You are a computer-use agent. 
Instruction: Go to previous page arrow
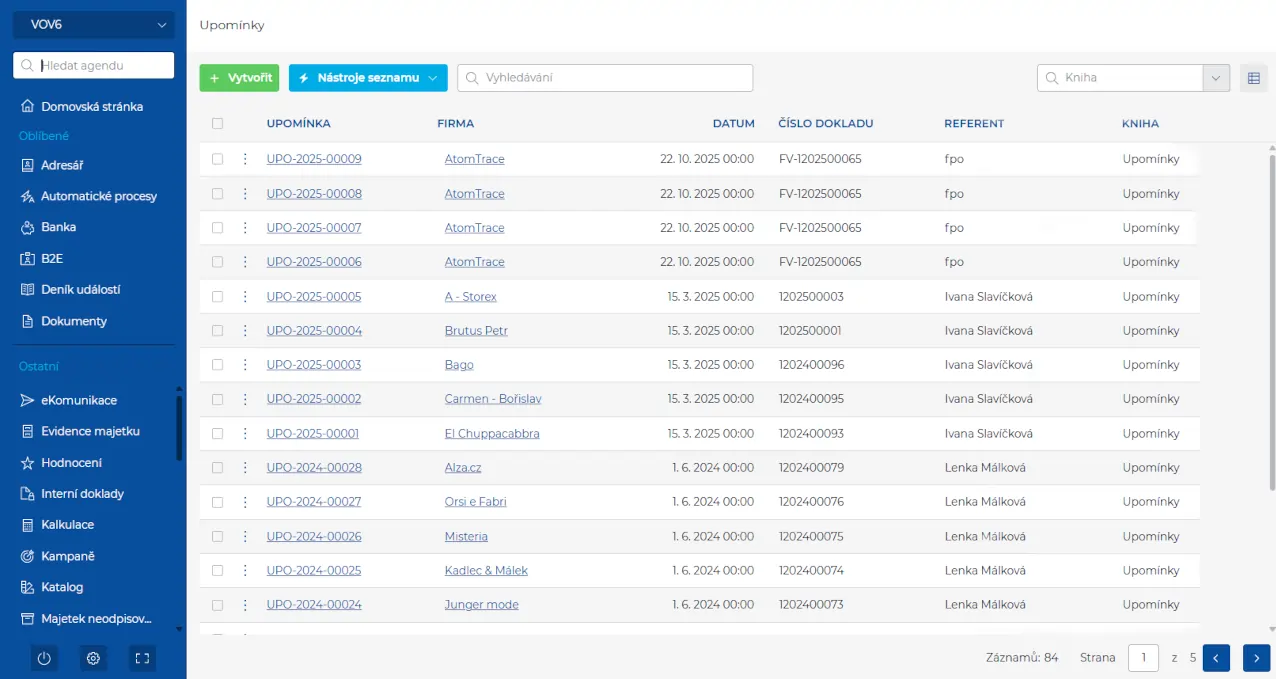click(1216, 657)
